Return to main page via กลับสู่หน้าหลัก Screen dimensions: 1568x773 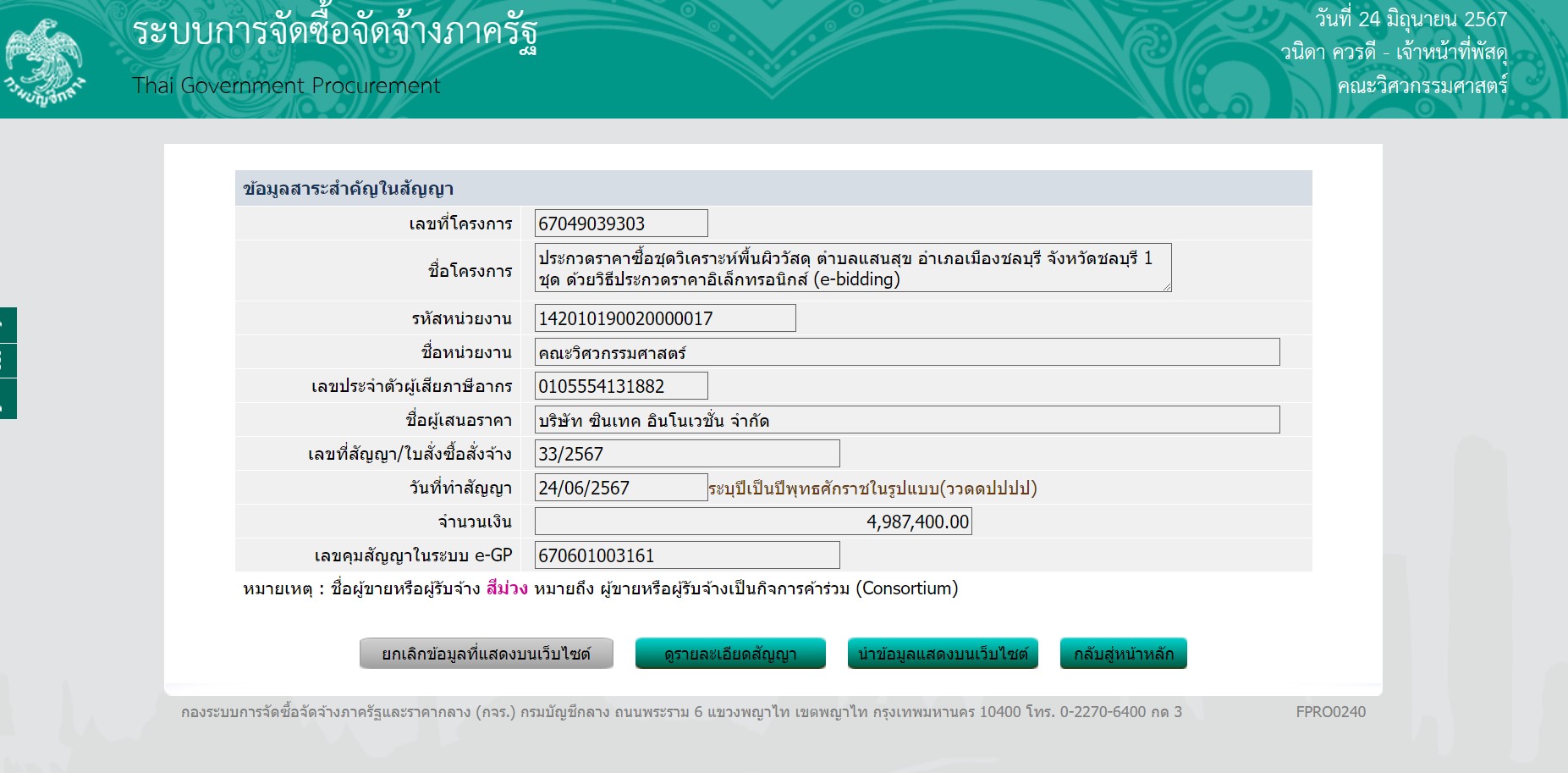1123,654
